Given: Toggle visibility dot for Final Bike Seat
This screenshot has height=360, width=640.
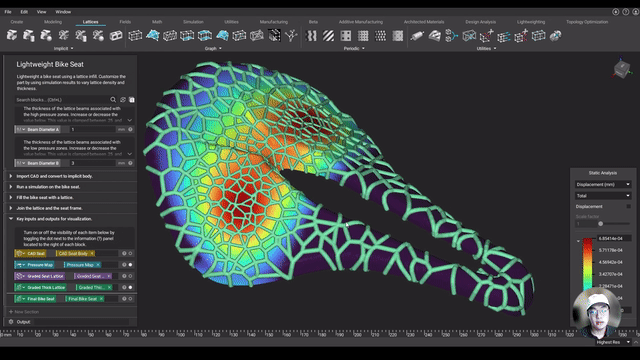Looking at the screenshot, I should [131, 299].
